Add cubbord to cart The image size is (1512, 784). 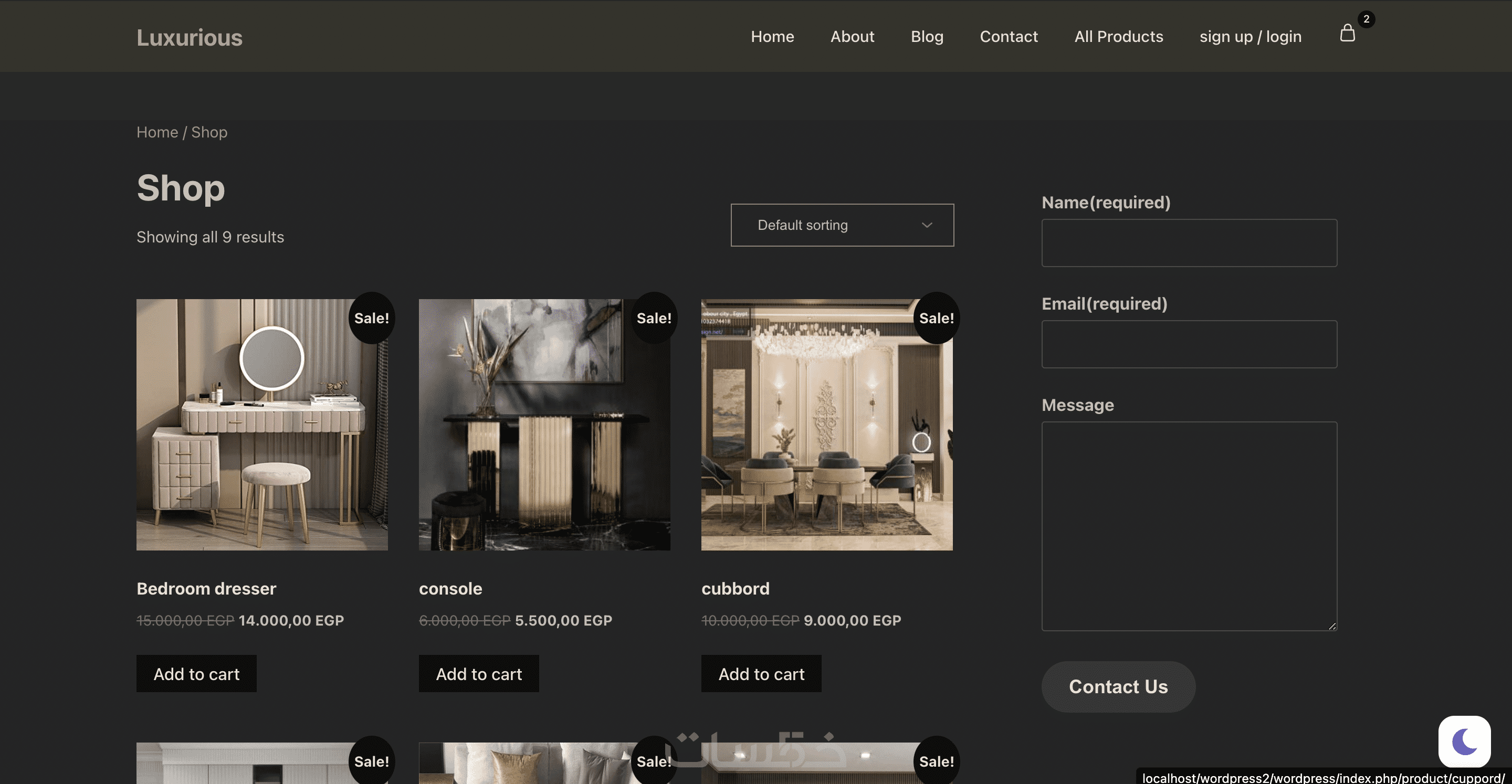coord(761,674)
